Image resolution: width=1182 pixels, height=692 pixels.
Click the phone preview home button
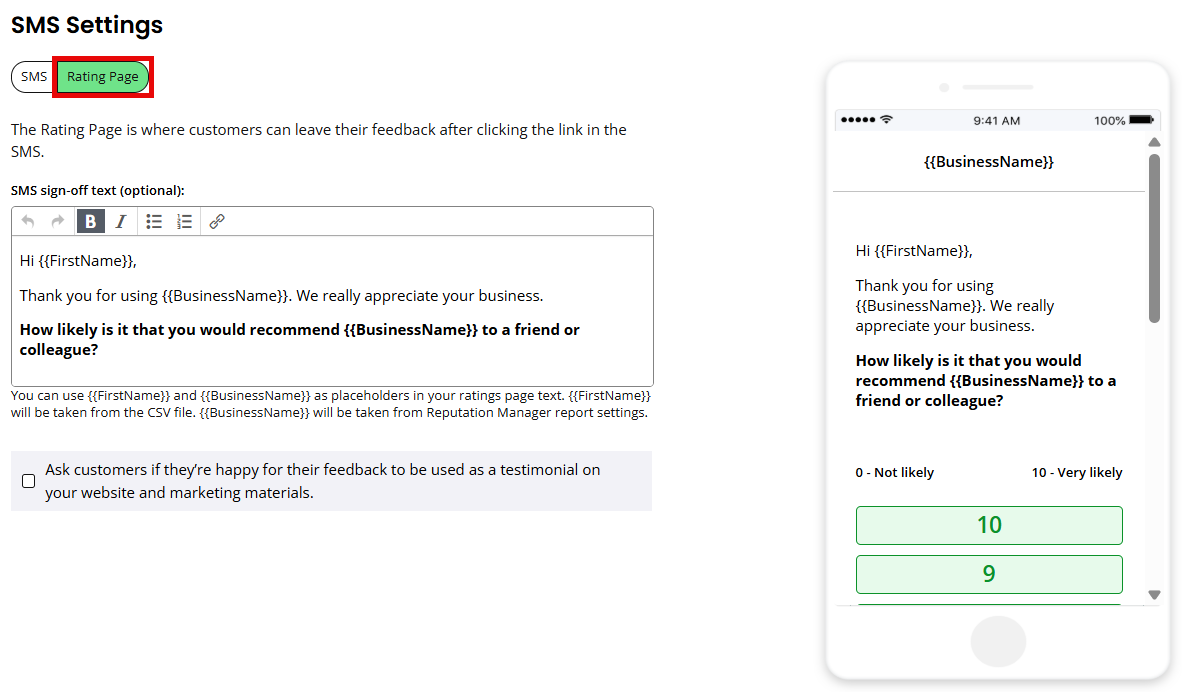(998, 641)
